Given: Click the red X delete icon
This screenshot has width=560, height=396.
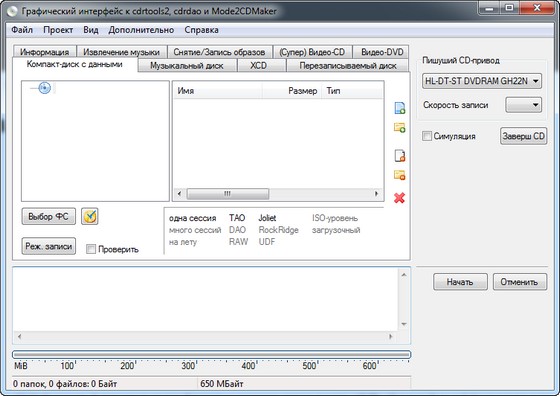Looking at the screenshot, I should (x=399, y=198).
